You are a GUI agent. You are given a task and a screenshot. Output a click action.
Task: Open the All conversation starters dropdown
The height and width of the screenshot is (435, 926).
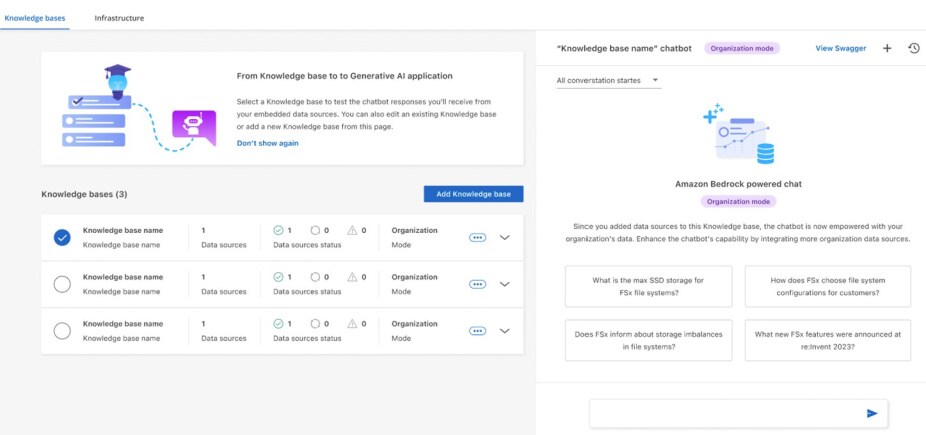(x=608, y=80)
